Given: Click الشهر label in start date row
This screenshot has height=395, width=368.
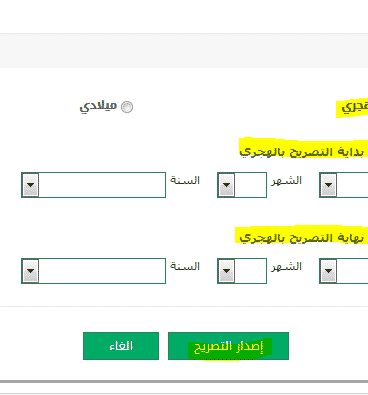Looking at the screenshot, I should (x=286, y=180).
